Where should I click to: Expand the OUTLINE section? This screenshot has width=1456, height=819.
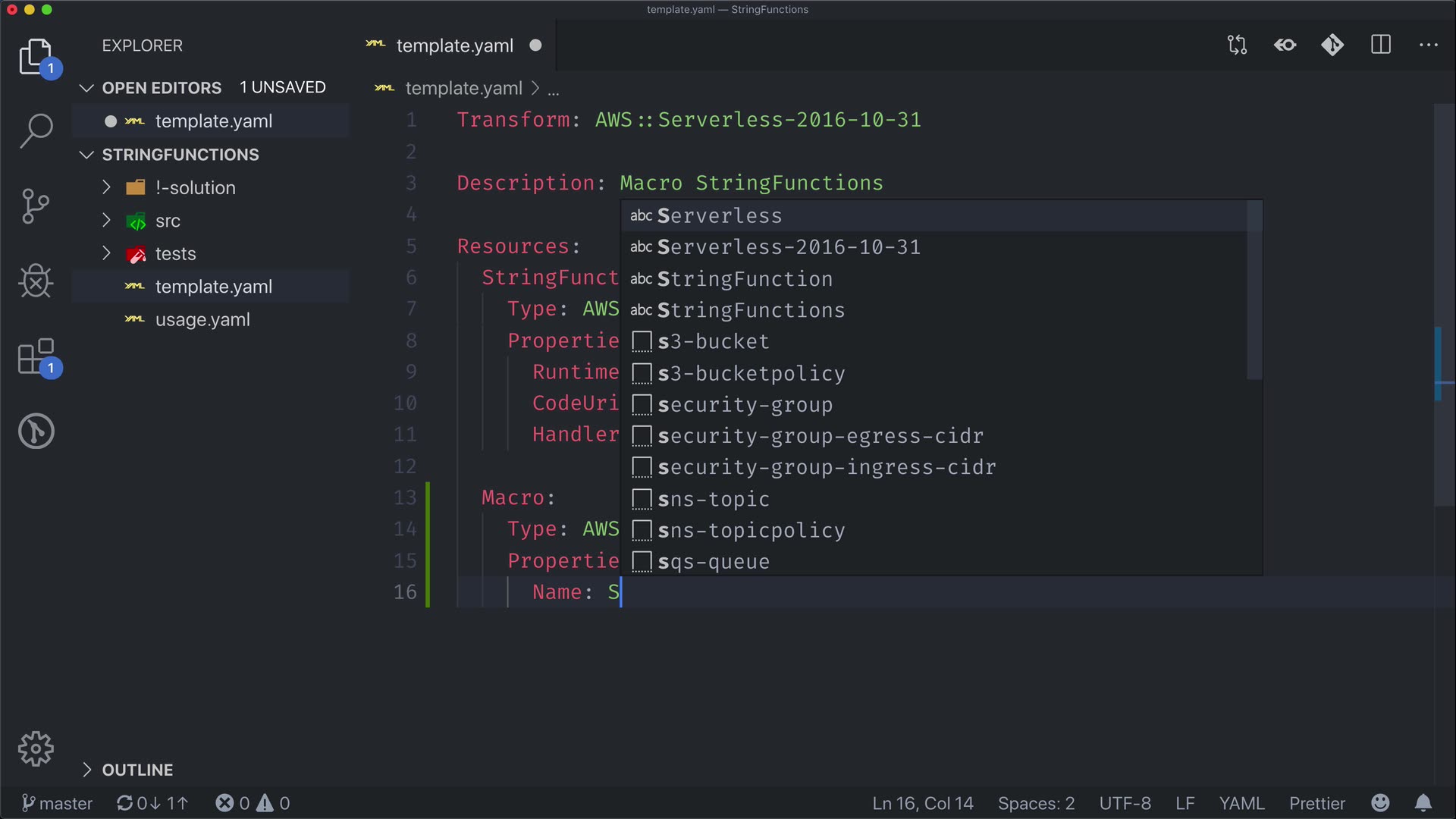click(137, 770)
